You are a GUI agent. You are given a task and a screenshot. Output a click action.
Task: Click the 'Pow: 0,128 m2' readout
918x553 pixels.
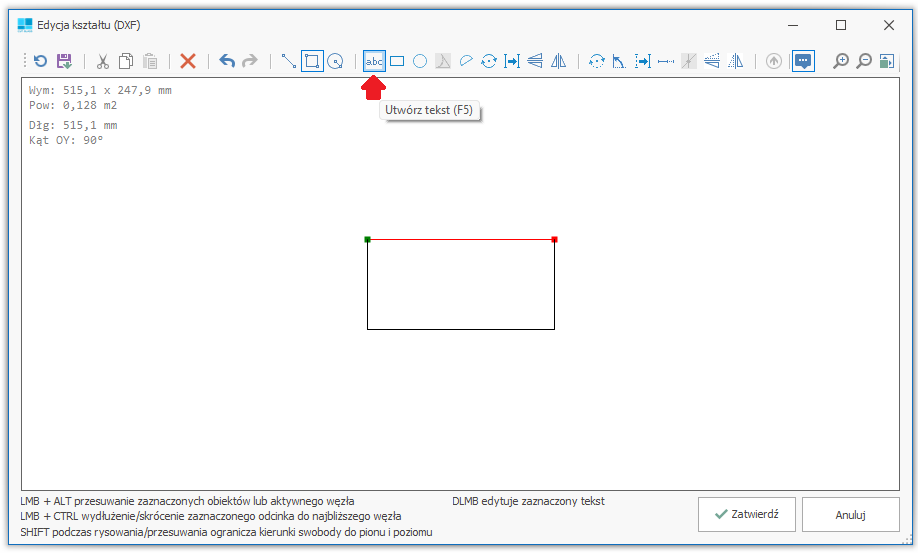(73, 105)
